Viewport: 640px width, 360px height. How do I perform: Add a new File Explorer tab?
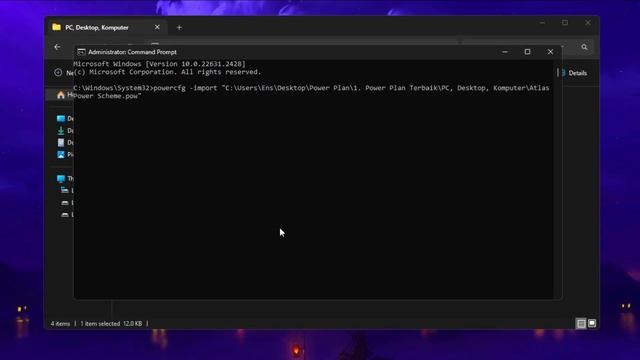(x=179, y=27)
